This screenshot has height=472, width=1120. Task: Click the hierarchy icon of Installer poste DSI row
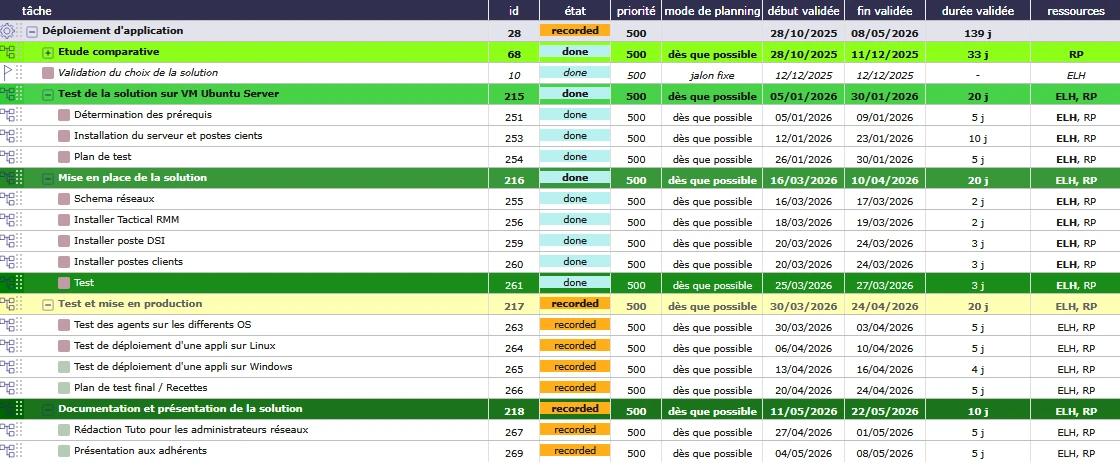click(x=8, y=241)
